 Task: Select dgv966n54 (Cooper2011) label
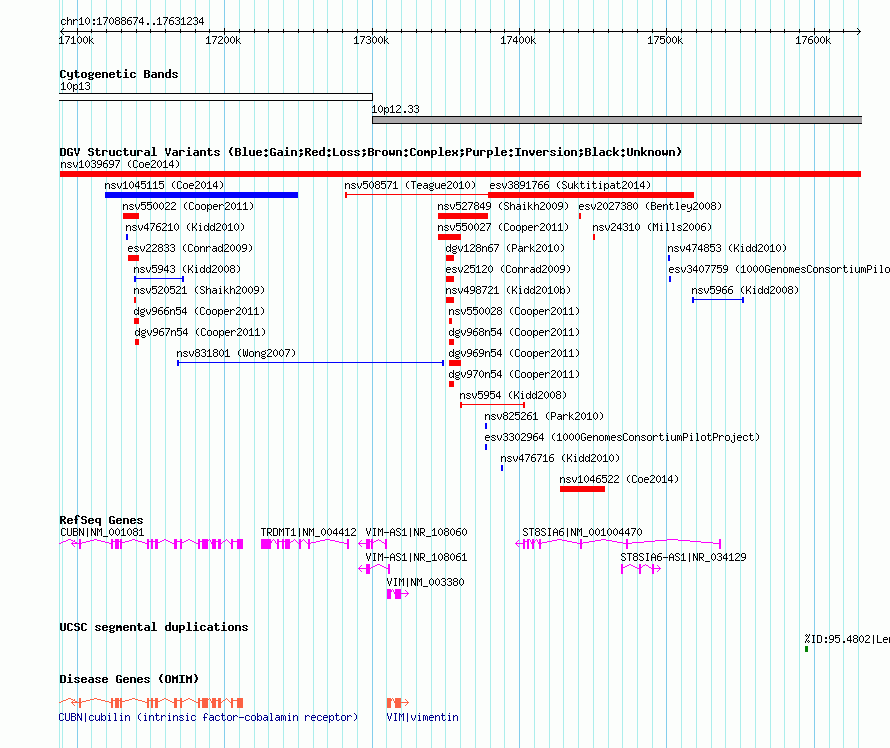(x=199, y=311)
